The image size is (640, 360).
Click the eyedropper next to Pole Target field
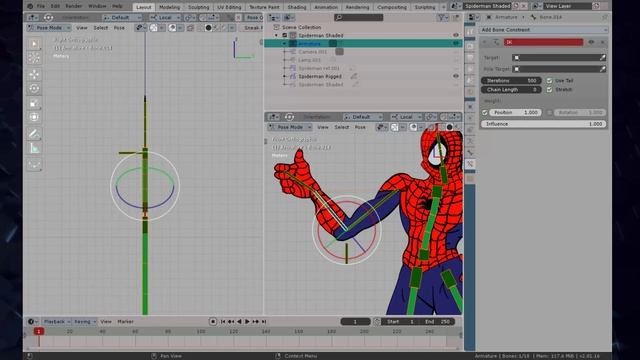602,69
